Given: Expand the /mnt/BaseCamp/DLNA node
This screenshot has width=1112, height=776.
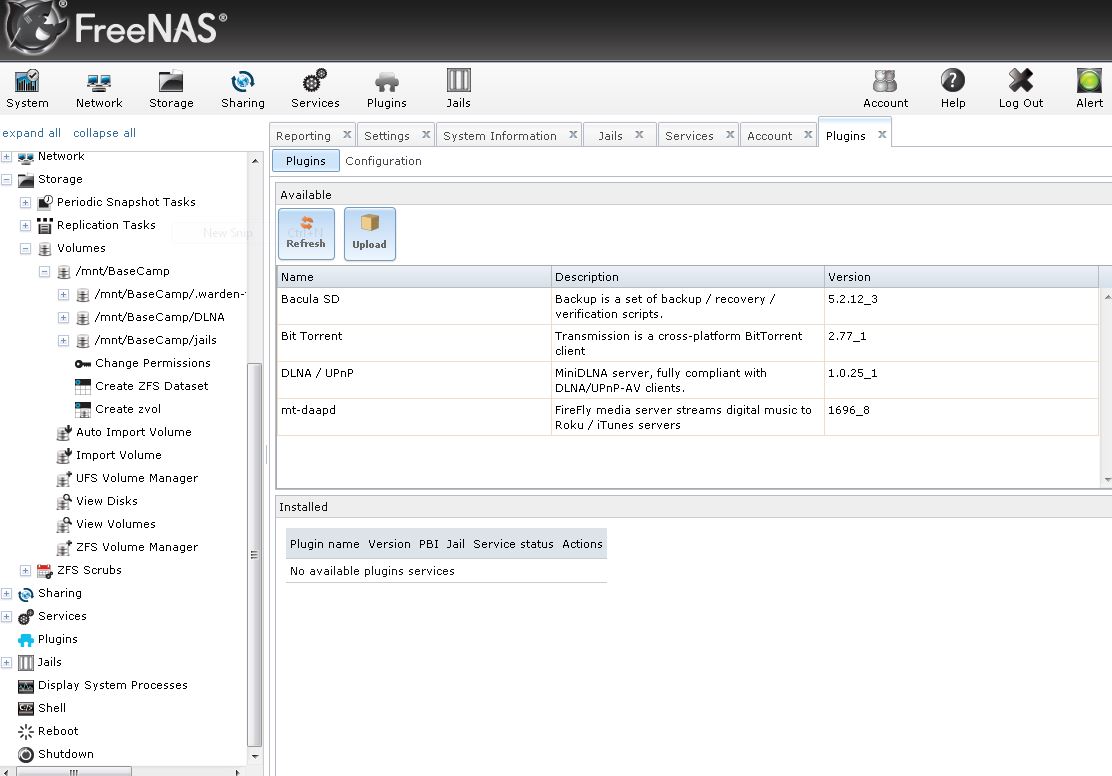Looking at the screenshot, I should (63, 318).
